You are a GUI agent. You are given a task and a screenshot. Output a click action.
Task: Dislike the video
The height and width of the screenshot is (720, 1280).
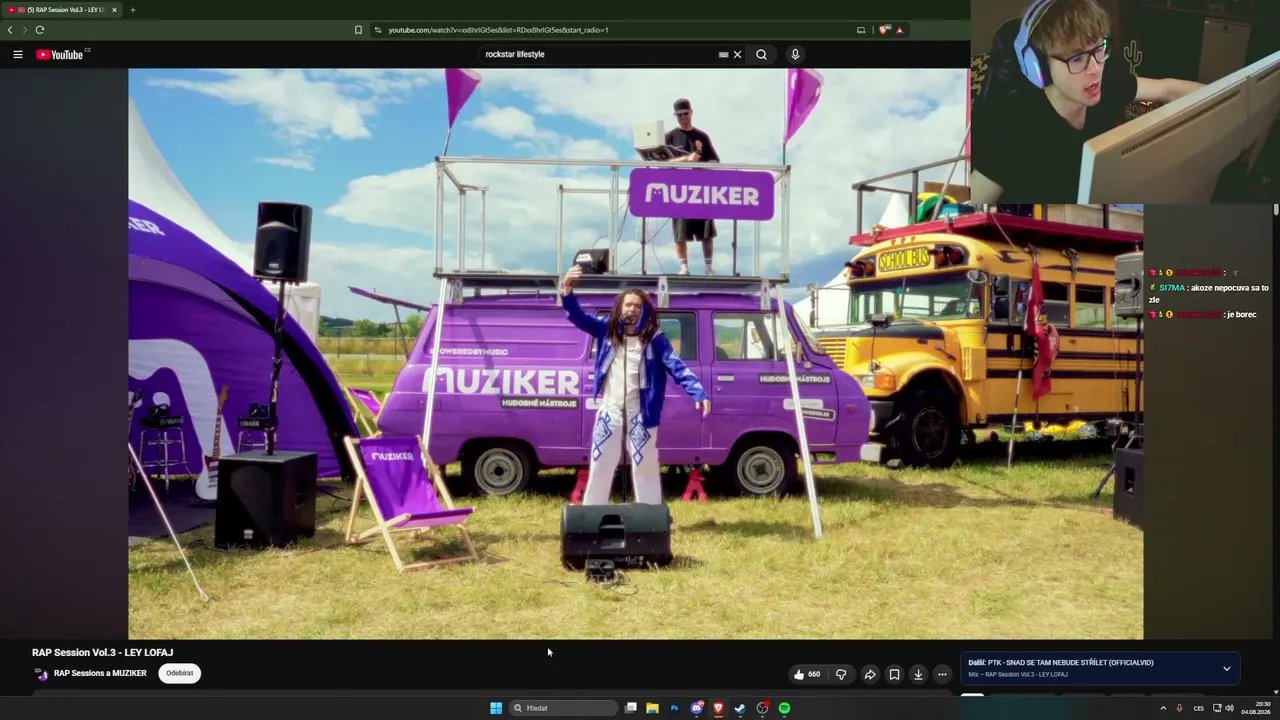(x=841, y=674)
